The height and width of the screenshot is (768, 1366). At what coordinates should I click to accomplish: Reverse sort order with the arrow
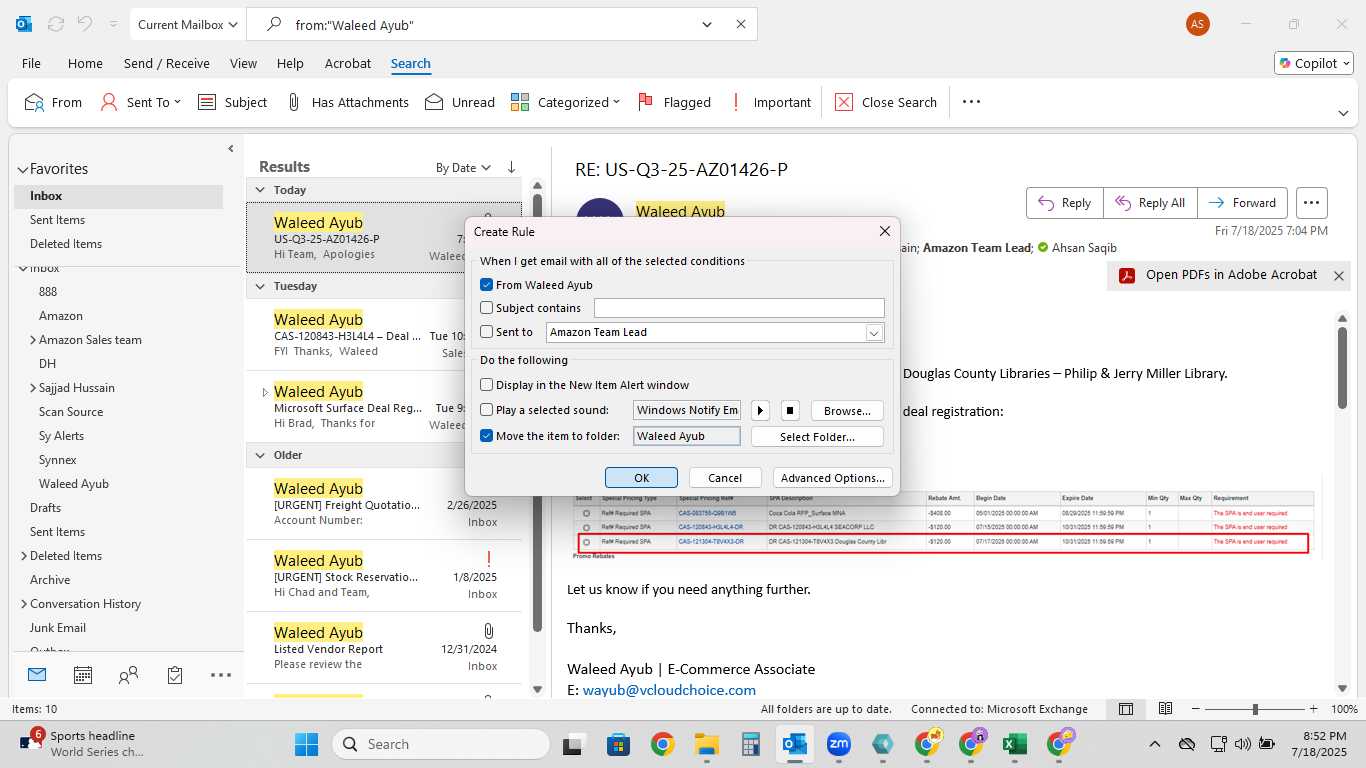click(511, 167)
